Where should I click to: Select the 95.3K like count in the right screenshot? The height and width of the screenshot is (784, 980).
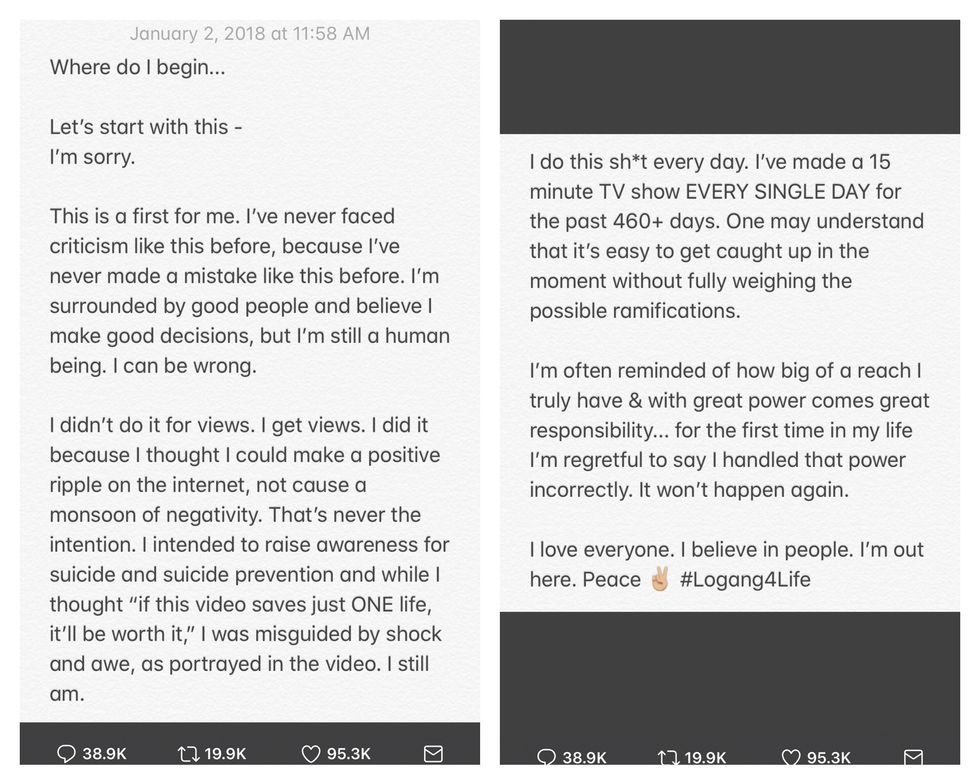coord(829,757)
